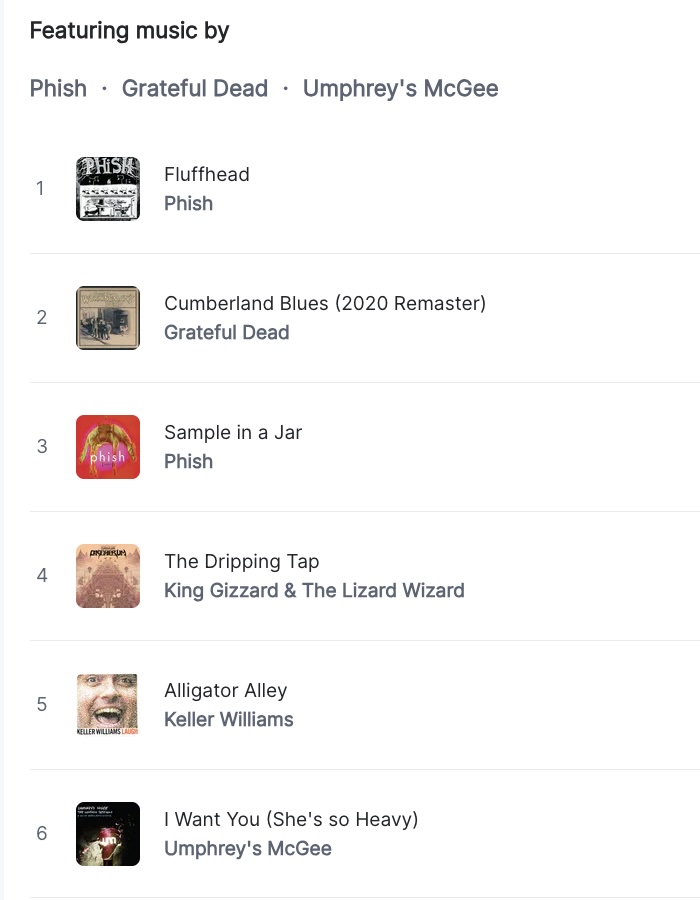Viewport: 700px width, 900px height.
Task: Open Umphrey's McGee link in featuring header
Action: pos(400,88)
